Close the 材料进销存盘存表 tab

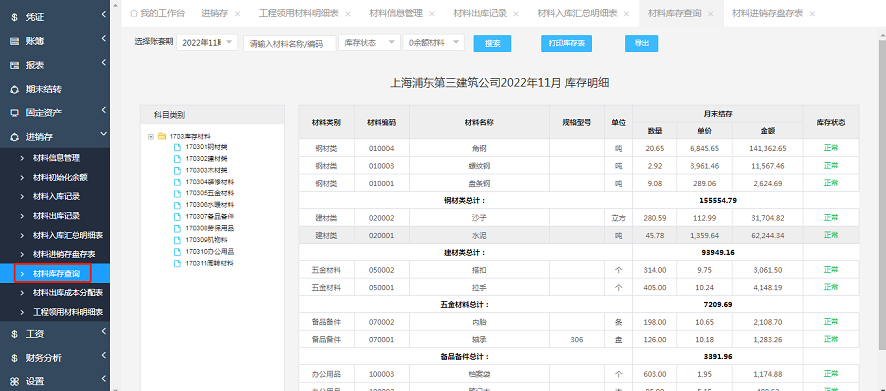812,14
